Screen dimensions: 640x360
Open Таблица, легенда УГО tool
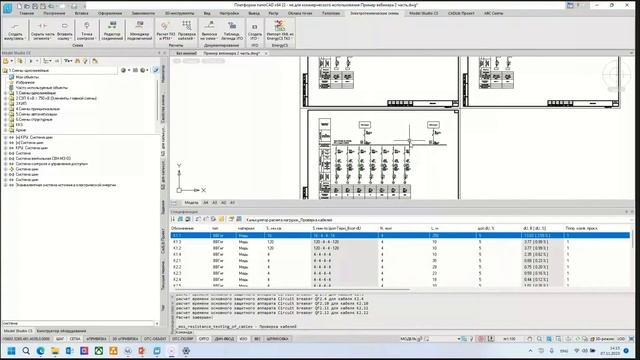(x=233, y=31)
